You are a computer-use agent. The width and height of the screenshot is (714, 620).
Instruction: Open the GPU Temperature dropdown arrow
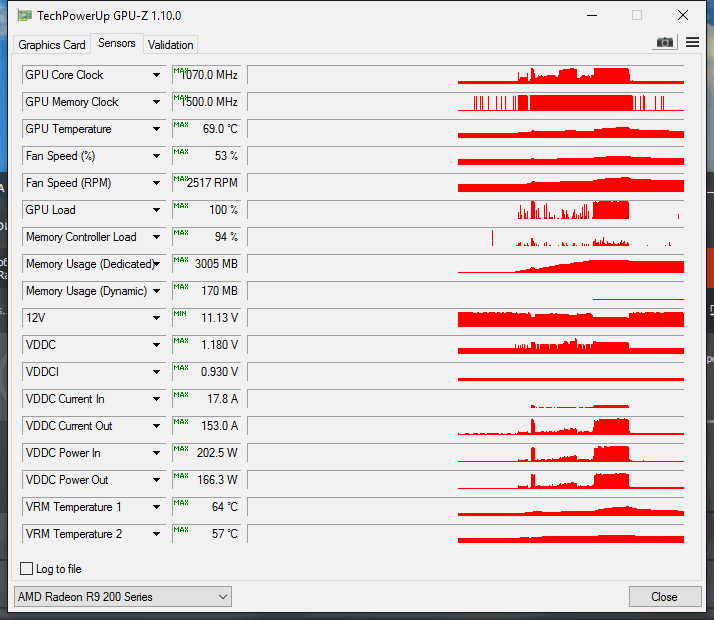click(x=156, y=129)
